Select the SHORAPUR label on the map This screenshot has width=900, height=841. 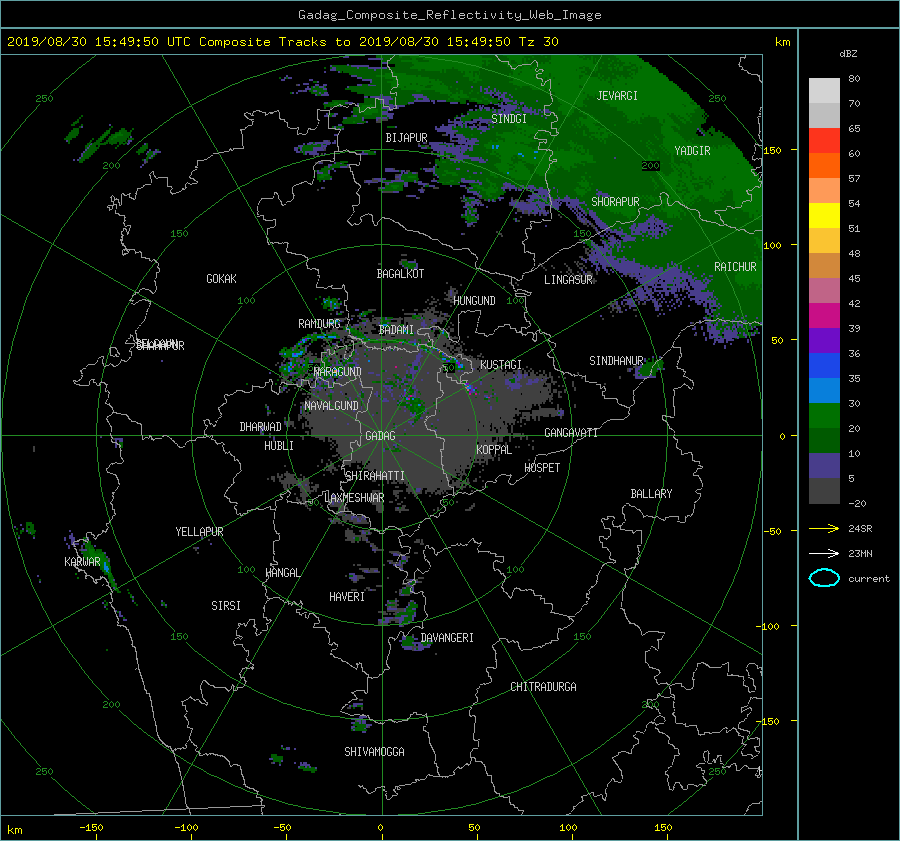[x=615, y=202]
